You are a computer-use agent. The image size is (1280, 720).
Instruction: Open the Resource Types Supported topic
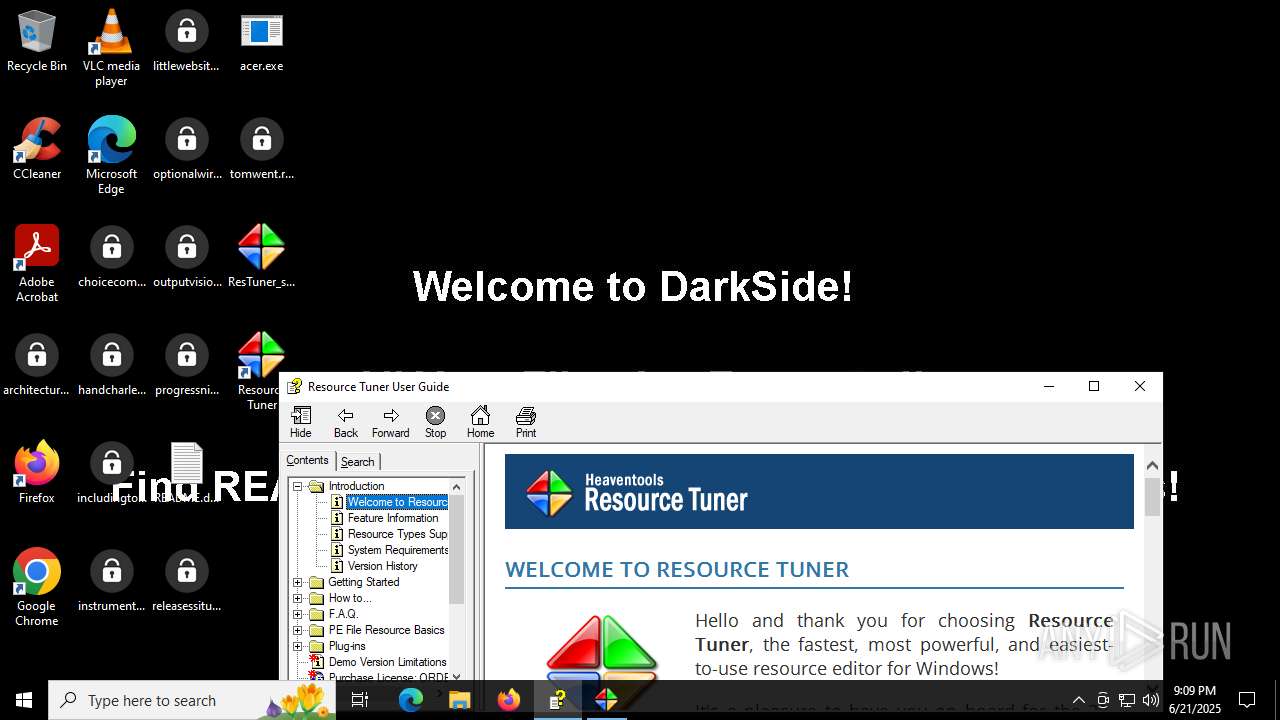pyautogui.click(x=397, y=534)
